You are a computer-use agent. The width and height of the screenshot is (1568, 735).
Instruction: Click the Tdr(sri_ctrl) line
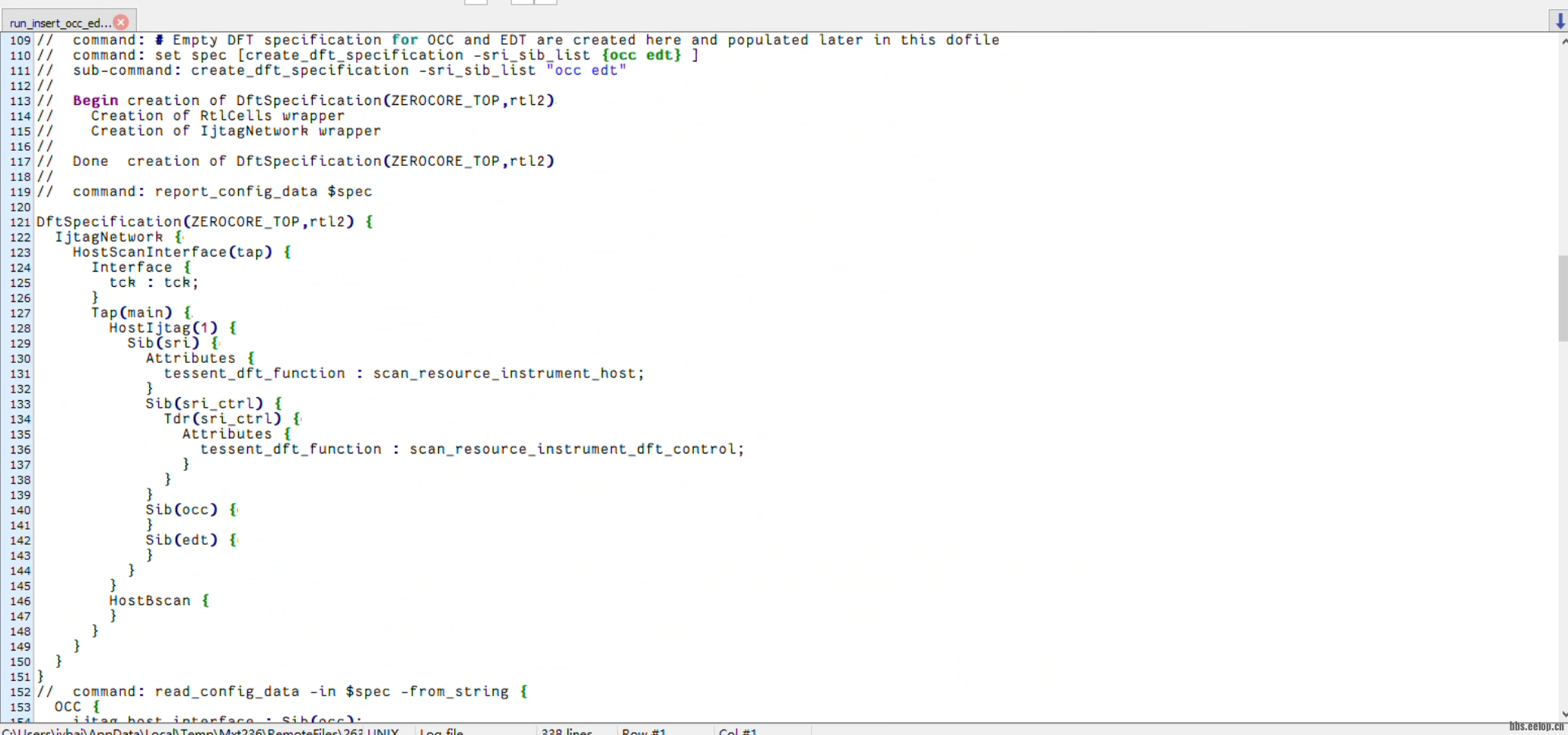(x=222, y=418)
